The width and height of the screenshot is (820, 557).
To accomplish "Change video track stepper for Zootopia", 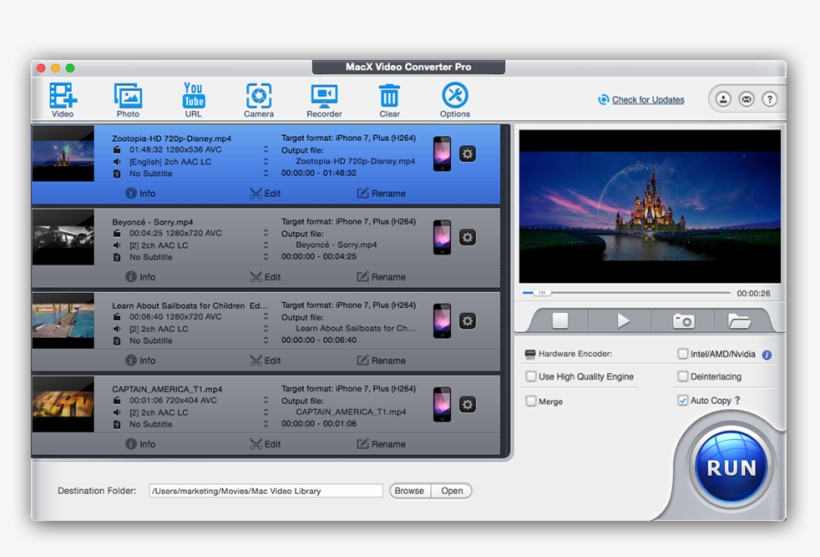I will (266, 150).
